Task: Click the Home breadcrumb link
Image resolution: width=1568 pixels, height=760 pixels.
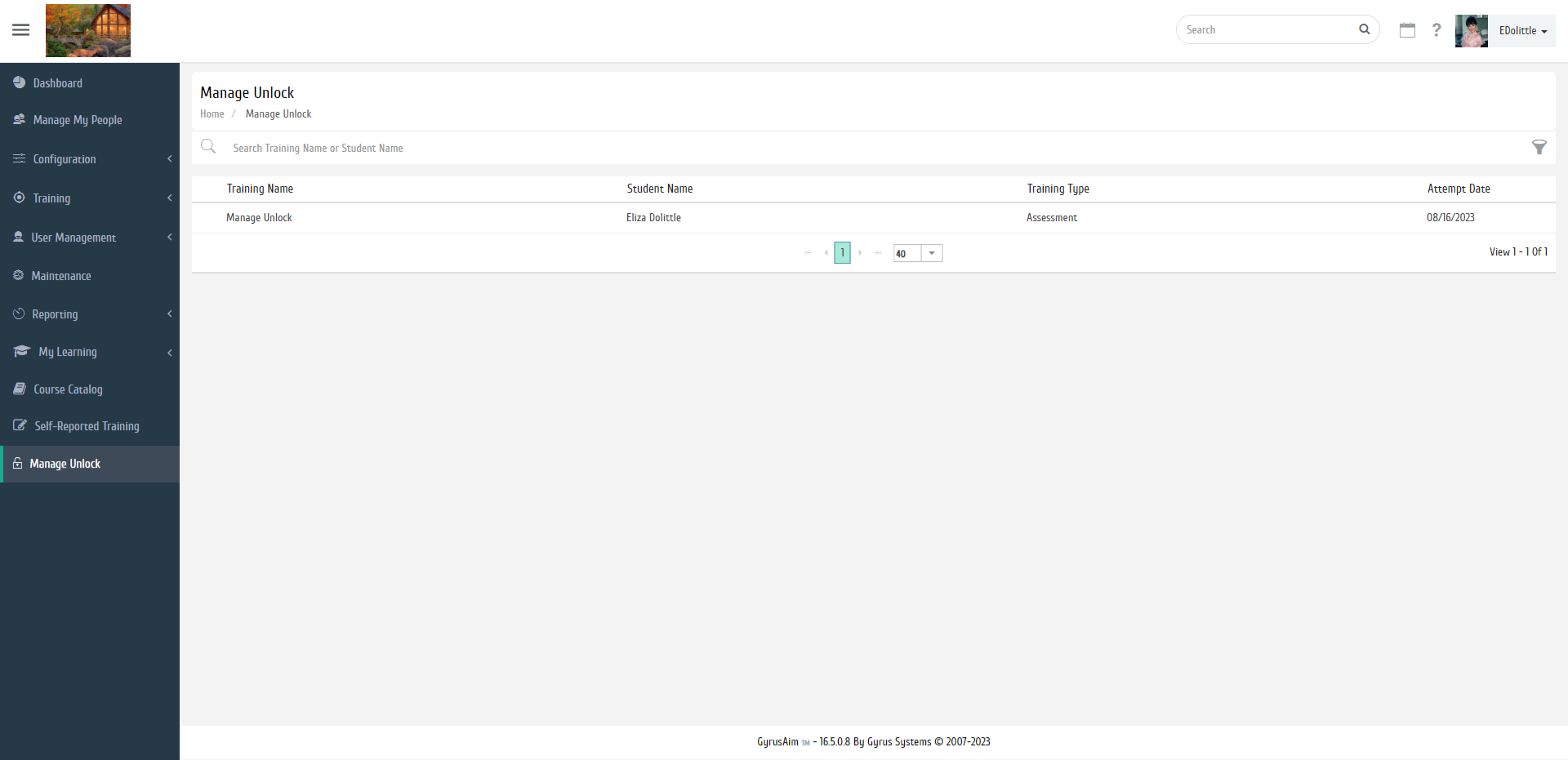Action: click(212, 114)
